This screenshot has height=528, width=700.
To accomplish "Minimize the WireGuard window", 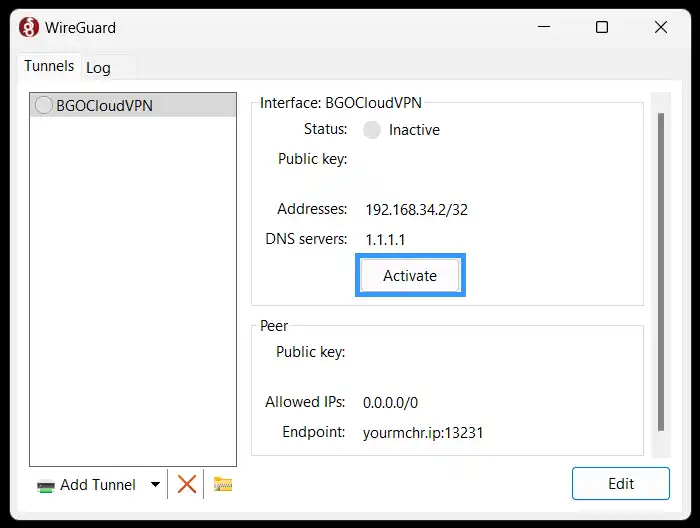I will tap(544, 27).
